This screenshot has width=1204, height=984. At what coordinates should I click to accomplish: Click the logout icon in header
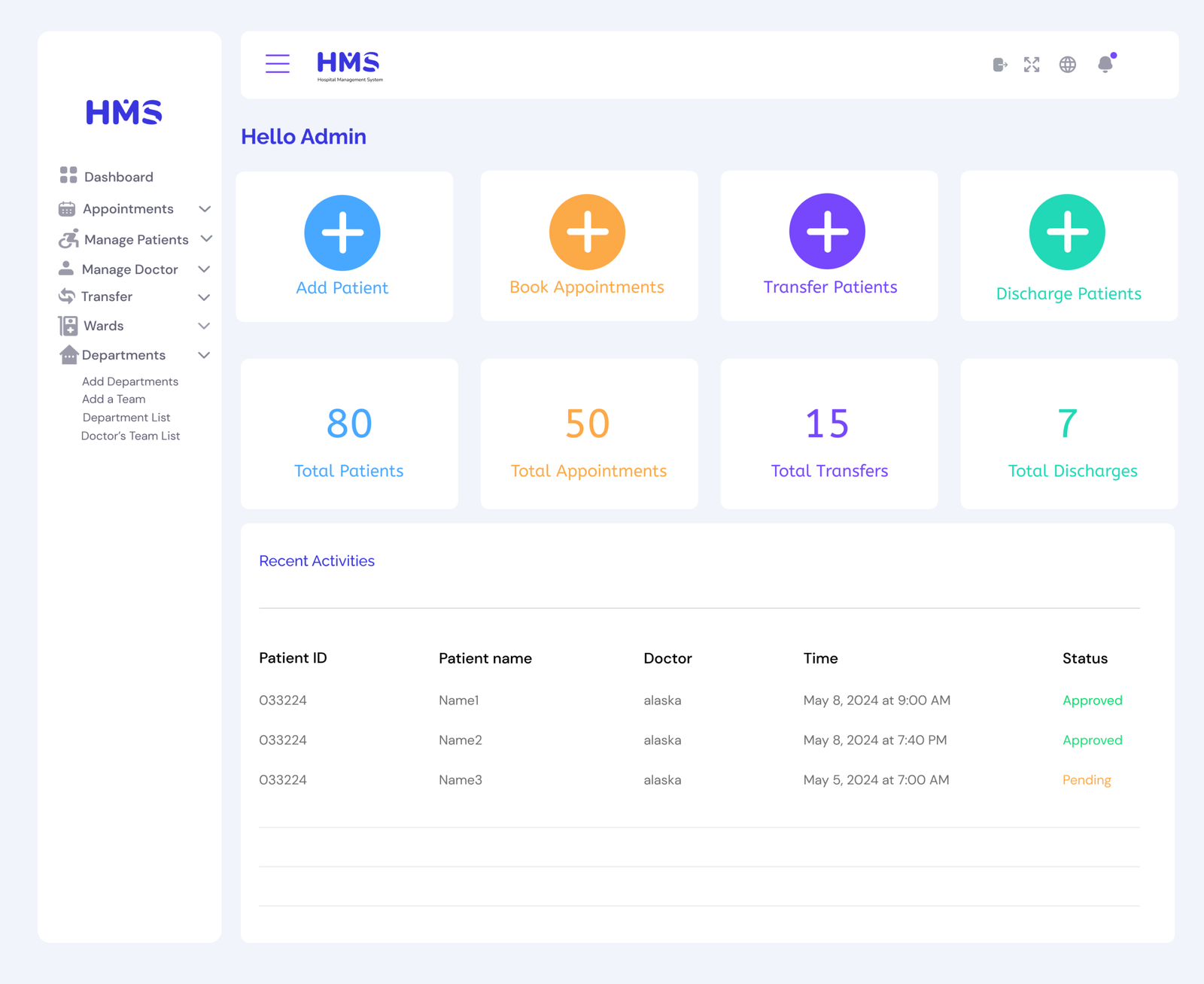[999, 65]
